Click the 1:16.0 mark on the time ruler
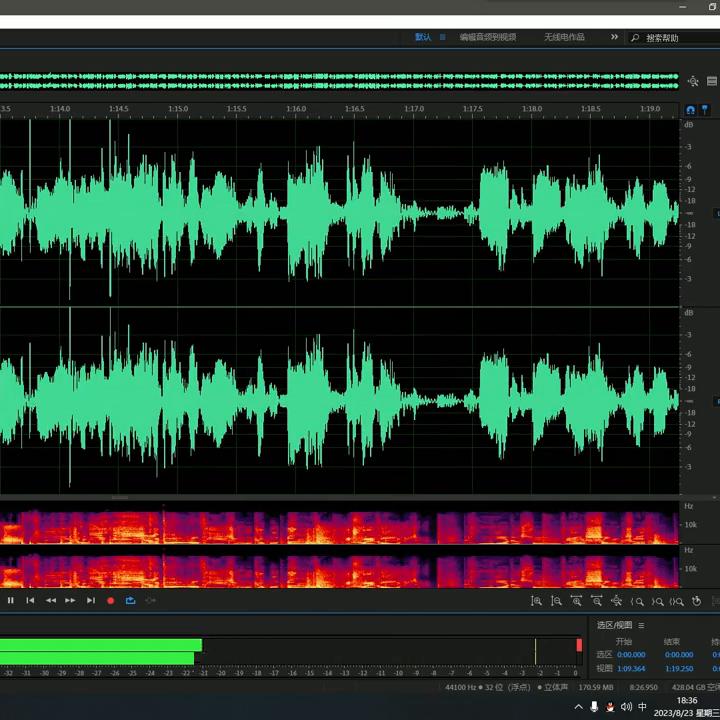This screenshot has height=720, width=720. 296,109
